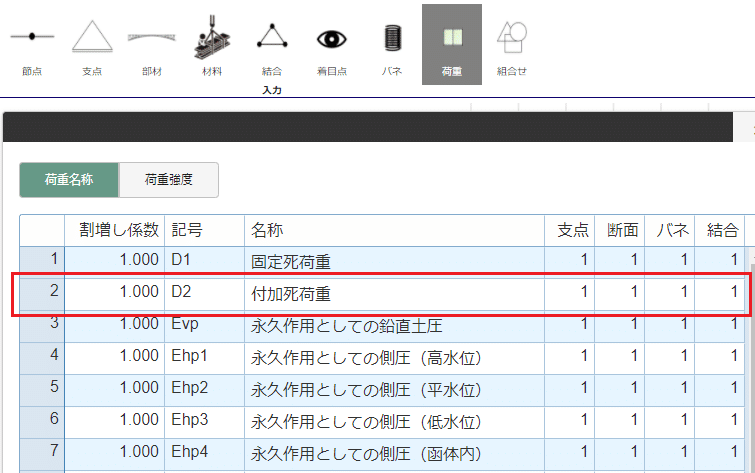Click the 永久作用としての側圧（高水位）cell
The image size is (755, 473).
click(x=394, y=356)
